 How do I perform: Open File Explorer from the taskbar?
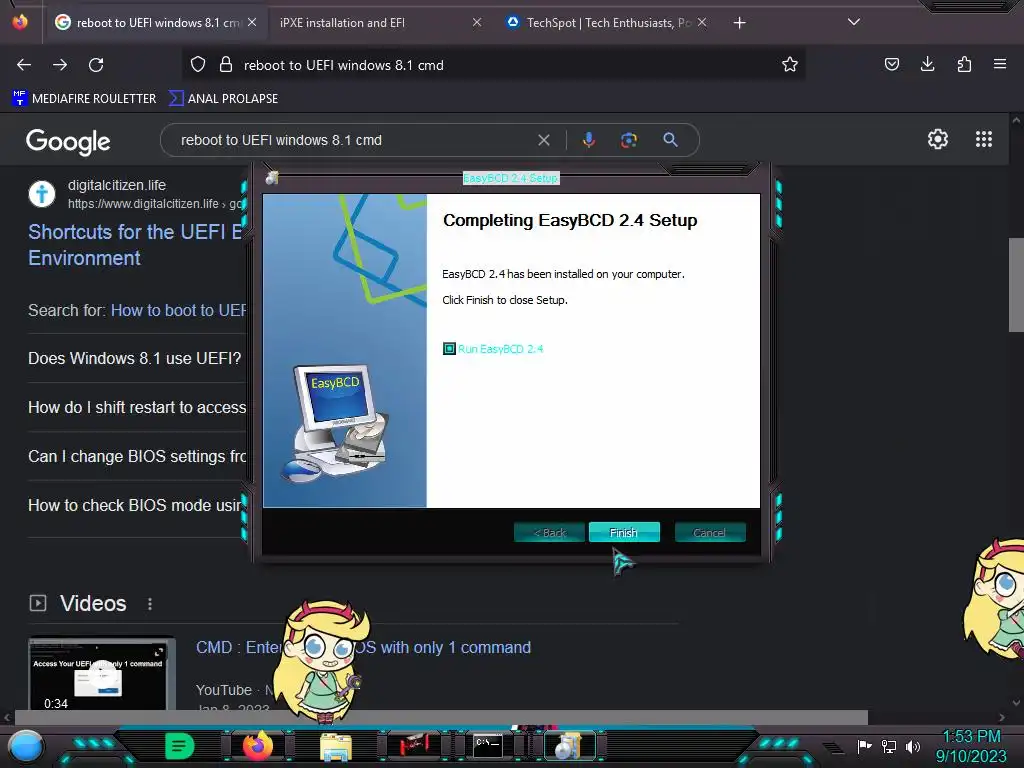[x=336, y=746]
